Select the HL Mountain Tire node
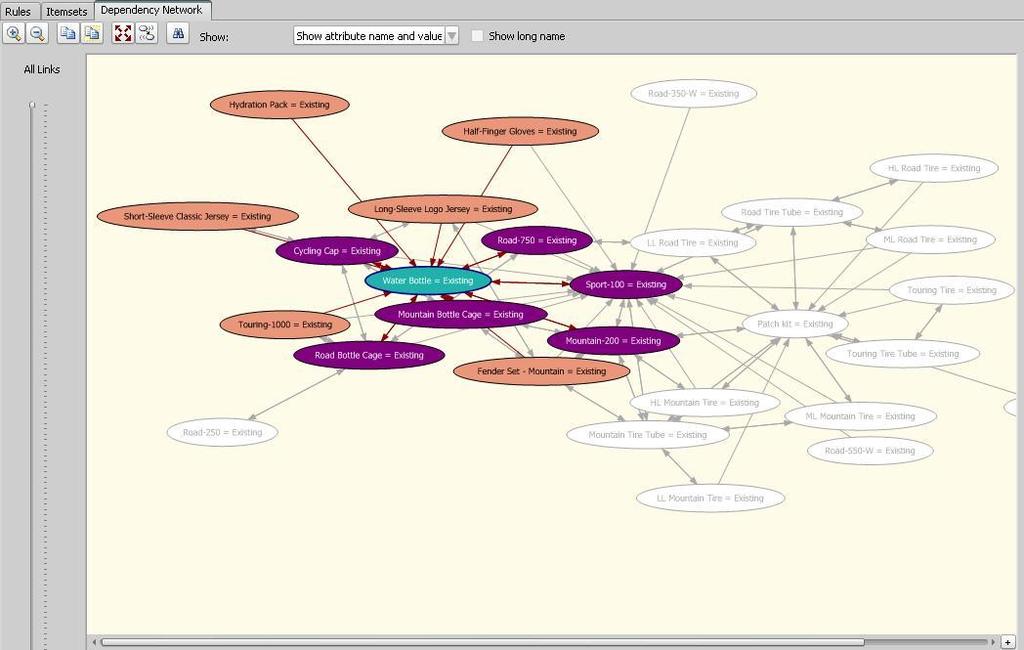The height and width of the screenshot is (650, 1024). (705, 402)
